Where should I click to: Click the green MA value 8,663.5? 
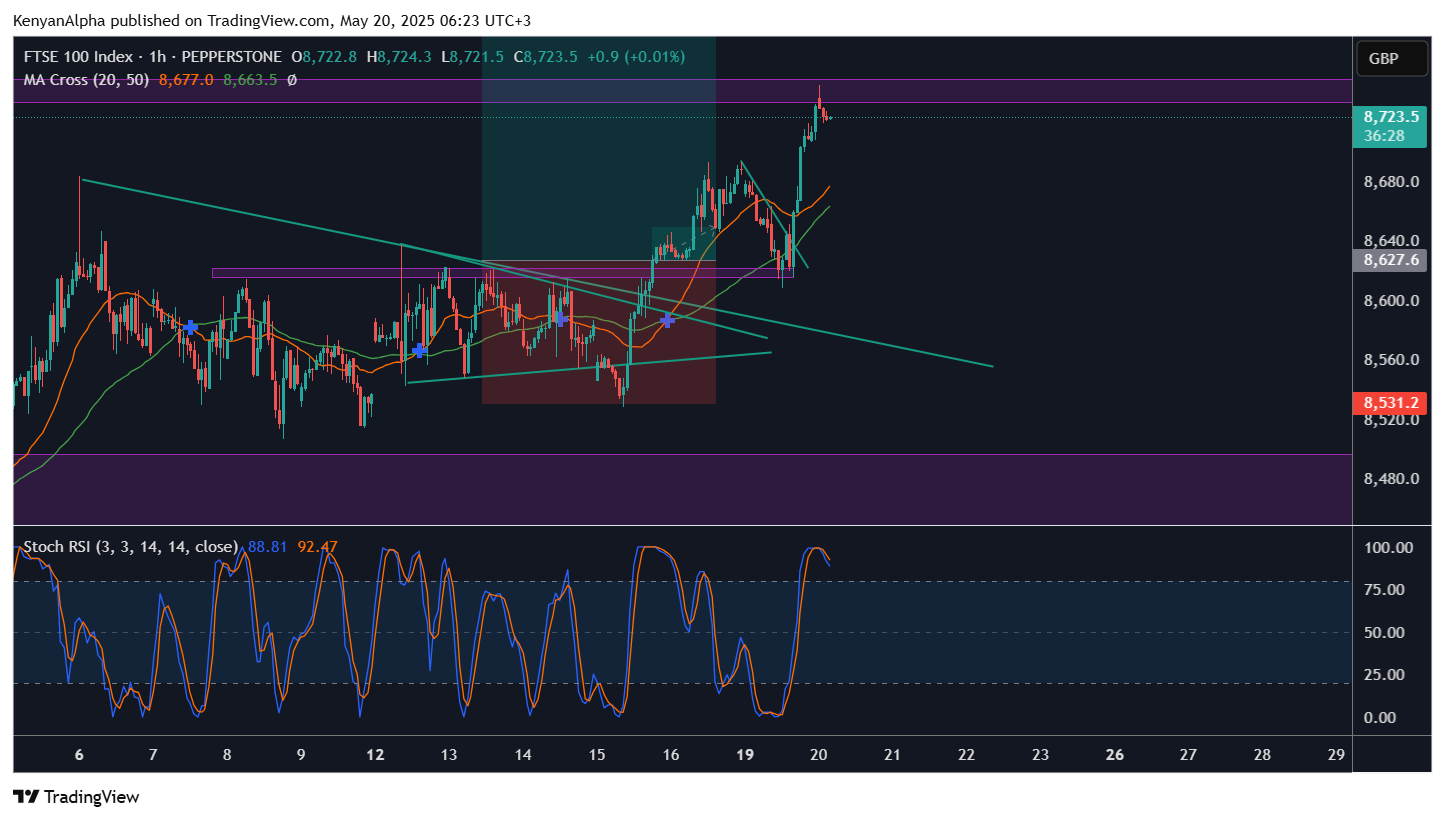[250, 80]
